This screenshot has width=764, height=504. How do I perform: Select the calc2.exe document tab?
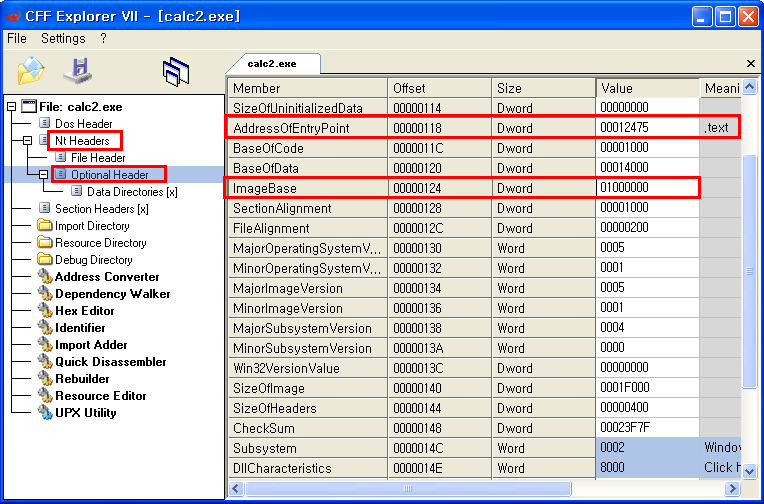click(x=272, y=64)
